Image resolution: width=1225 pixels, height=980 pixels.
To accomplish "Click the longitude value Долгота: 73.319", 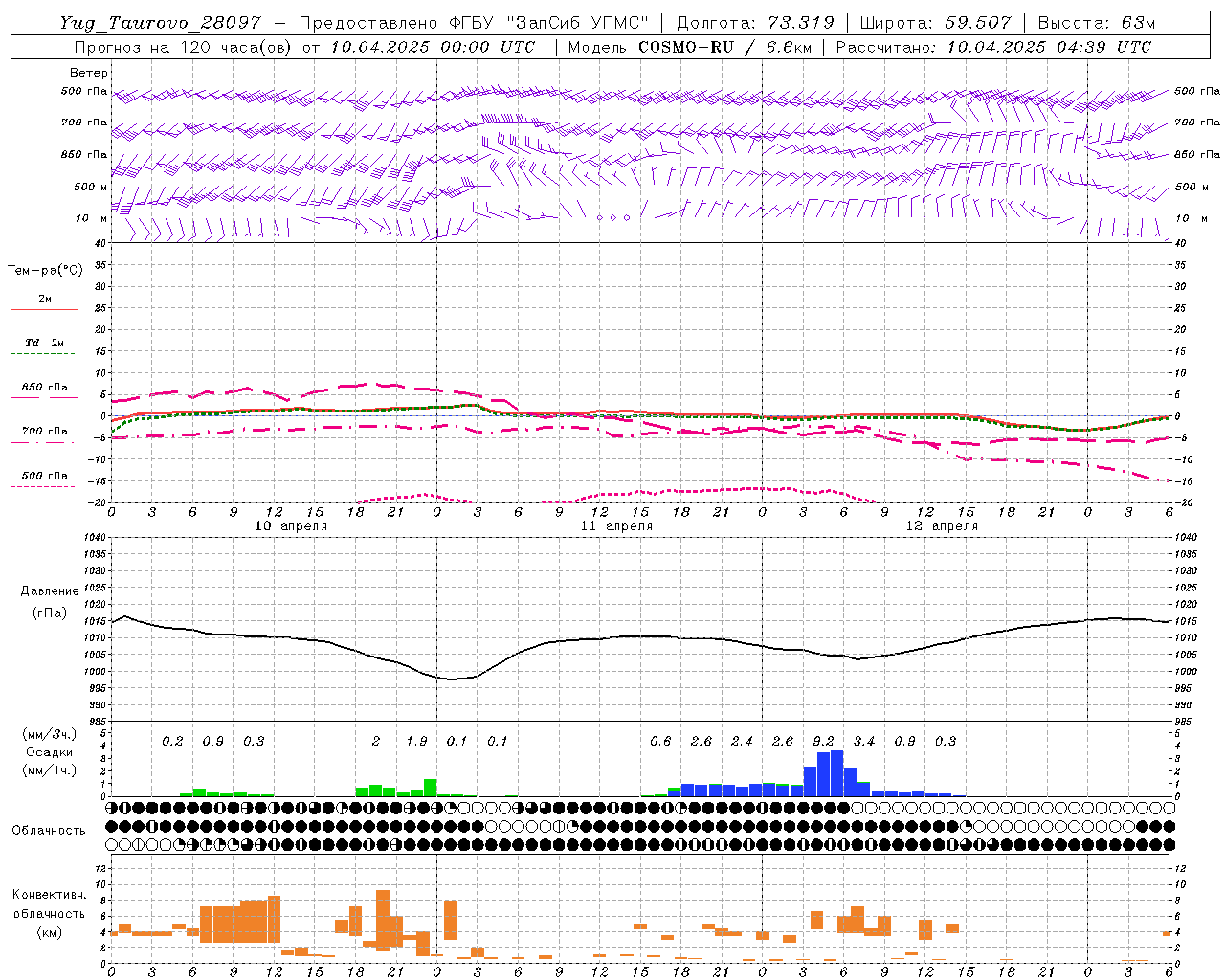I will point(755,23).
